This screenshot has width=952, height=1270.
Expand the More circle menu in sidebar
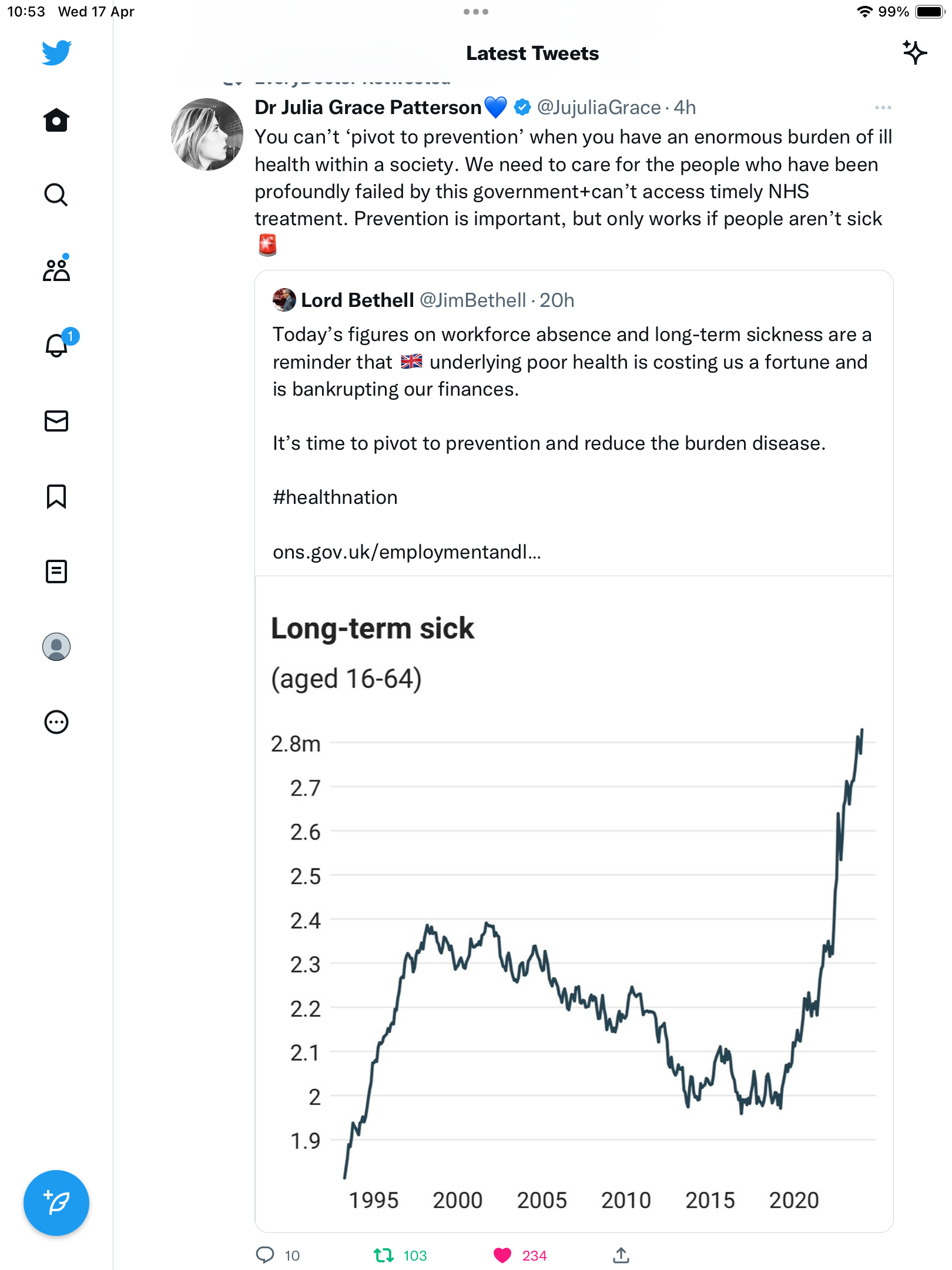(x=56, y=722)
